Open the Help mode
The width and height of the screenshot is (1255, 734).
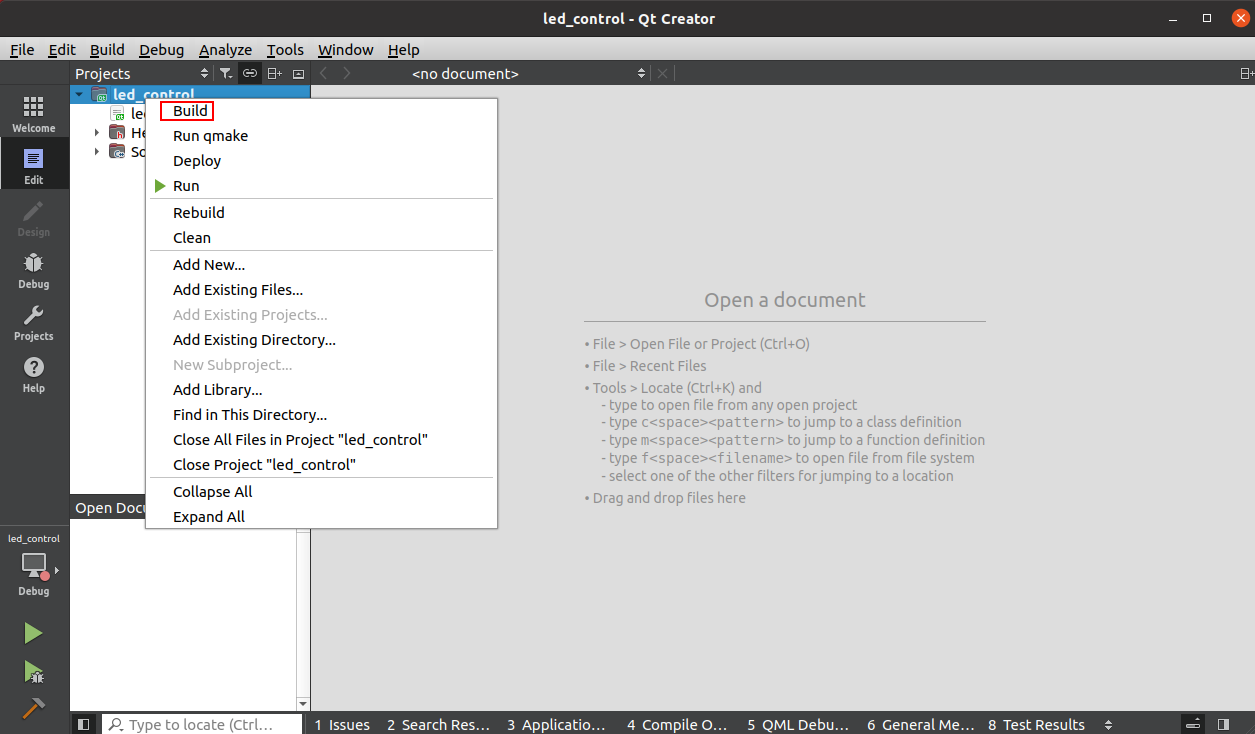(x=34, y=372)
